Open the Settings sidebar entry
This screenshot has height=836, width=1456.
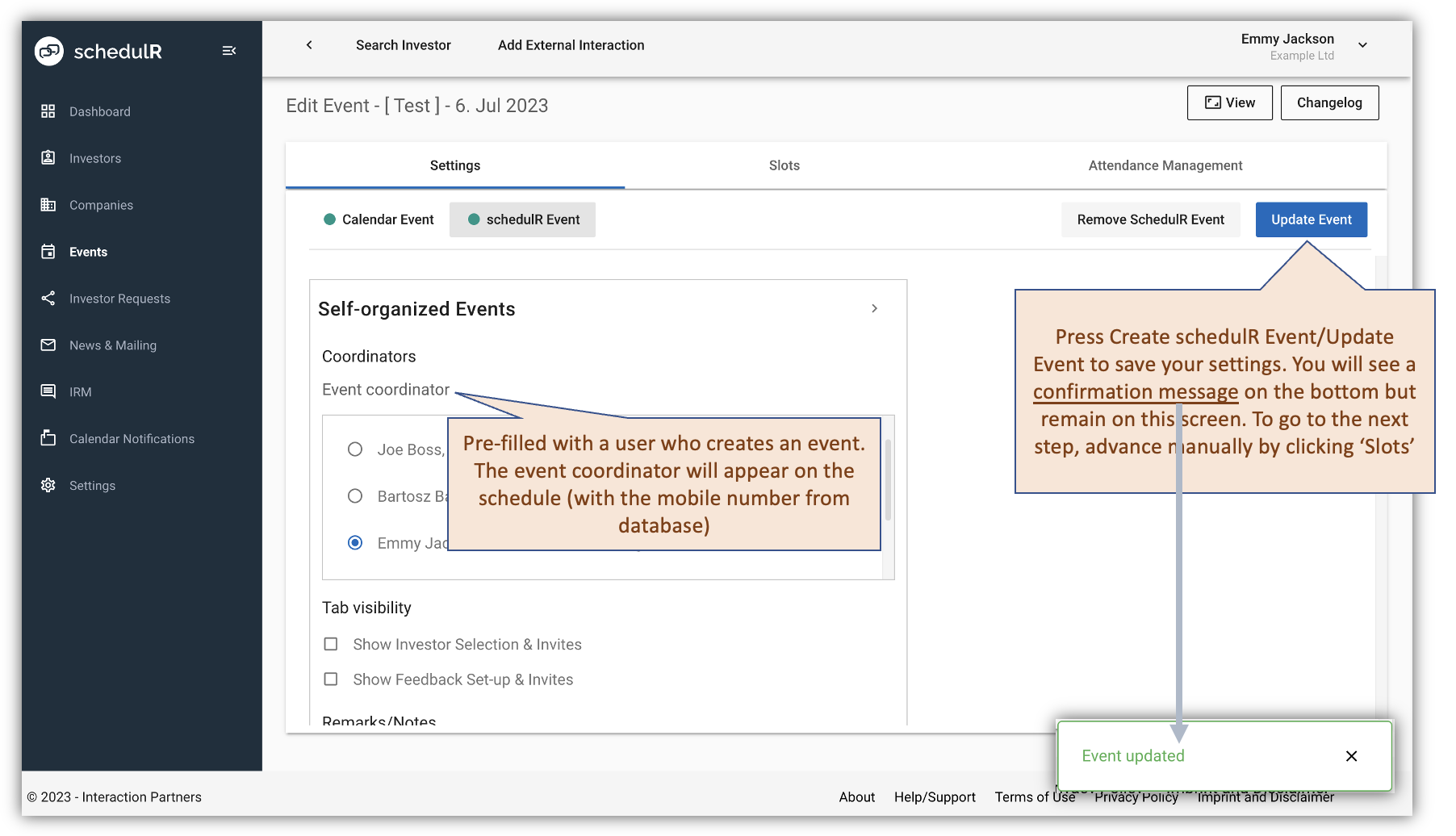92,485
